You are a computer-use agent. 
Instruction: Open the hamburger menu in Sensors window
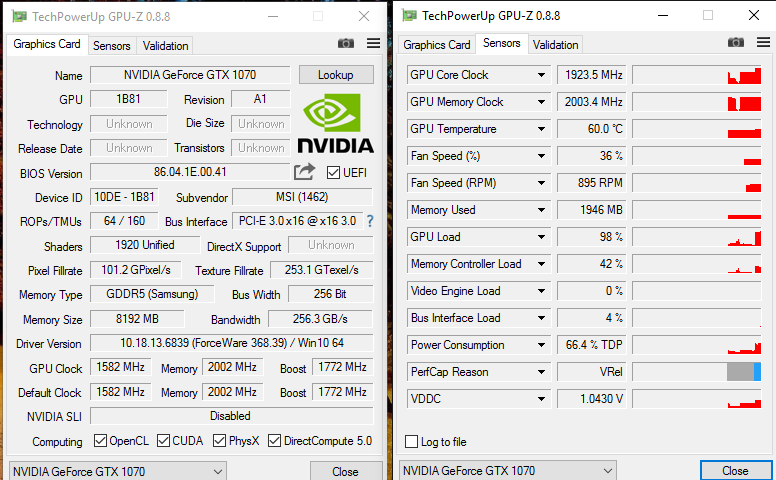[x=763, y=43]
